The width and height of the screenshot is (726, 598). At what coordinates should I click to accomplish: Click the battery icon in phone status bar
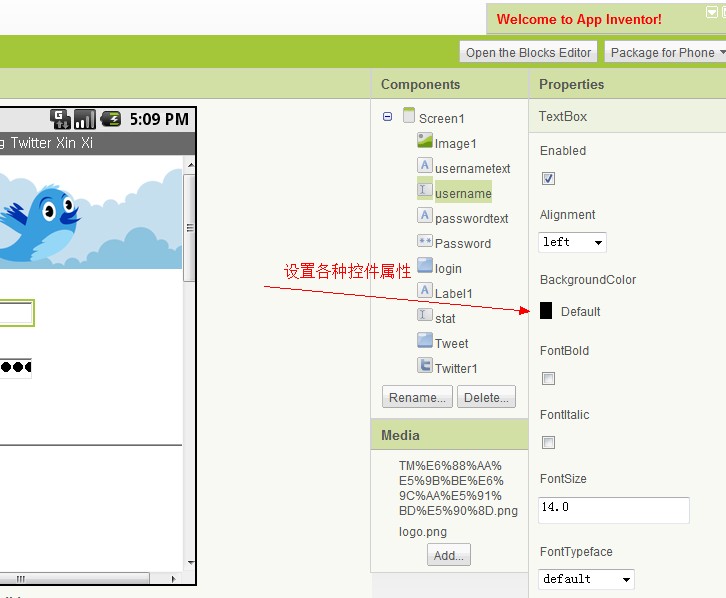(x=111, y=119)
